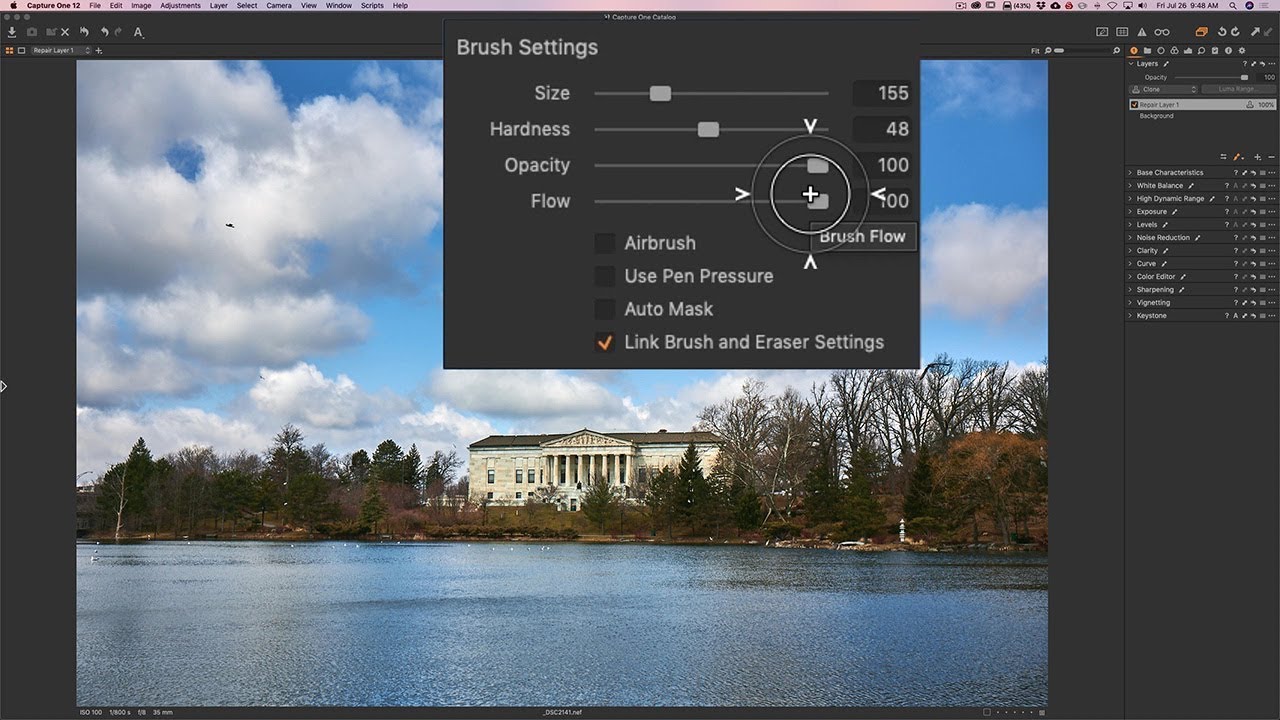Rotate image right with clockwise icon

(x=1235, y=32)
